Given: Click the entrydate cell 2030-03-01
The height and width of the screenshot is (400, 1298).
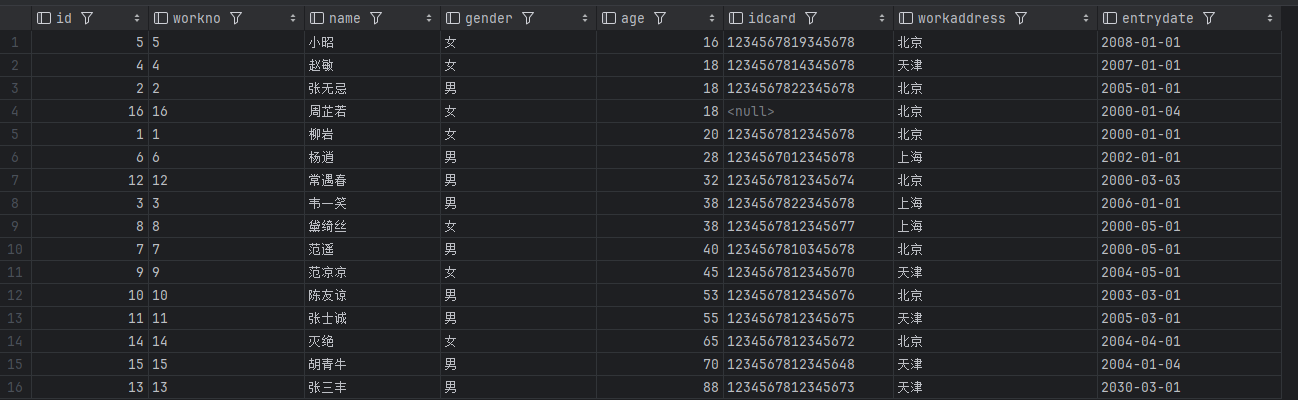Looking at the screenshot, I should 1140,387.
